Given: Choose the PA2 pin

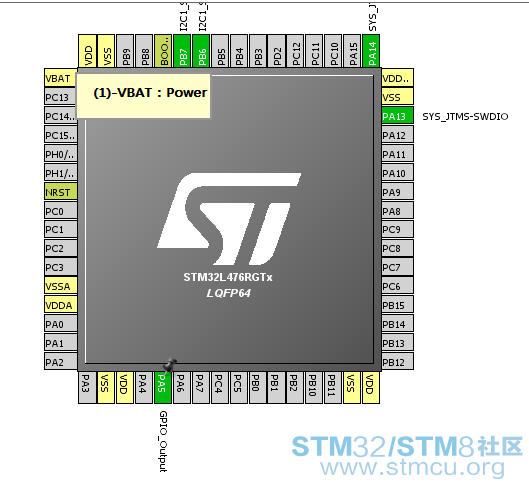Looking at the screenshot, I should click(61, 362).
